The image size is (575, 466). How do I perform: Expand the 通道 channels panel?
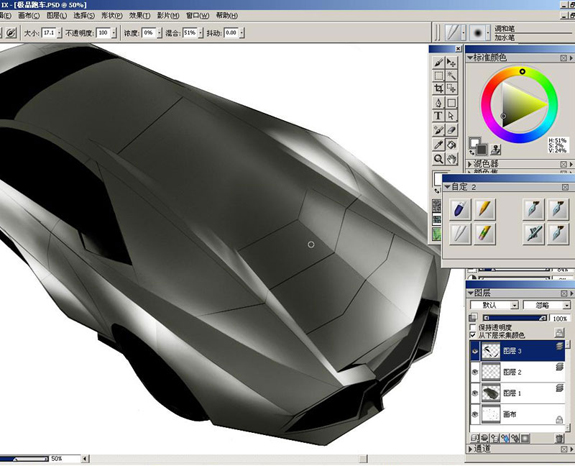[470, 448]
